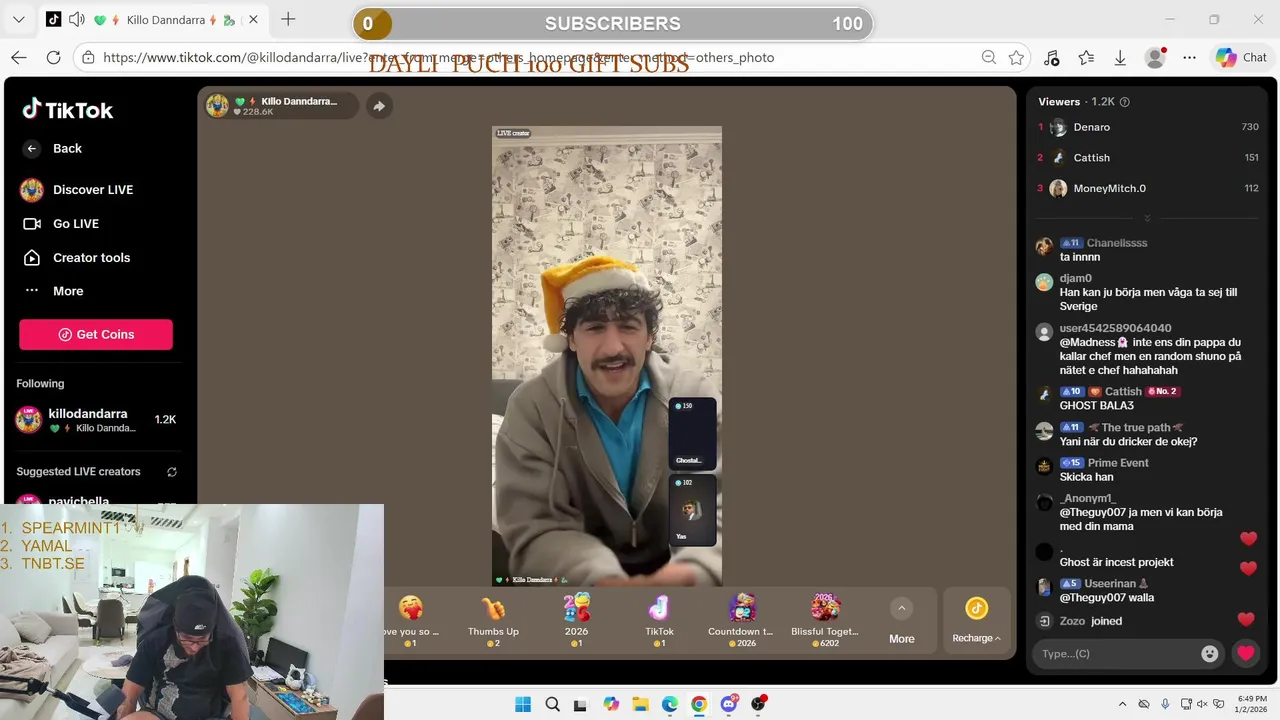Expand the viewer ranking list chevron
The width and height of the screenshot is (1280, 720).
(x=1147, y=218)
